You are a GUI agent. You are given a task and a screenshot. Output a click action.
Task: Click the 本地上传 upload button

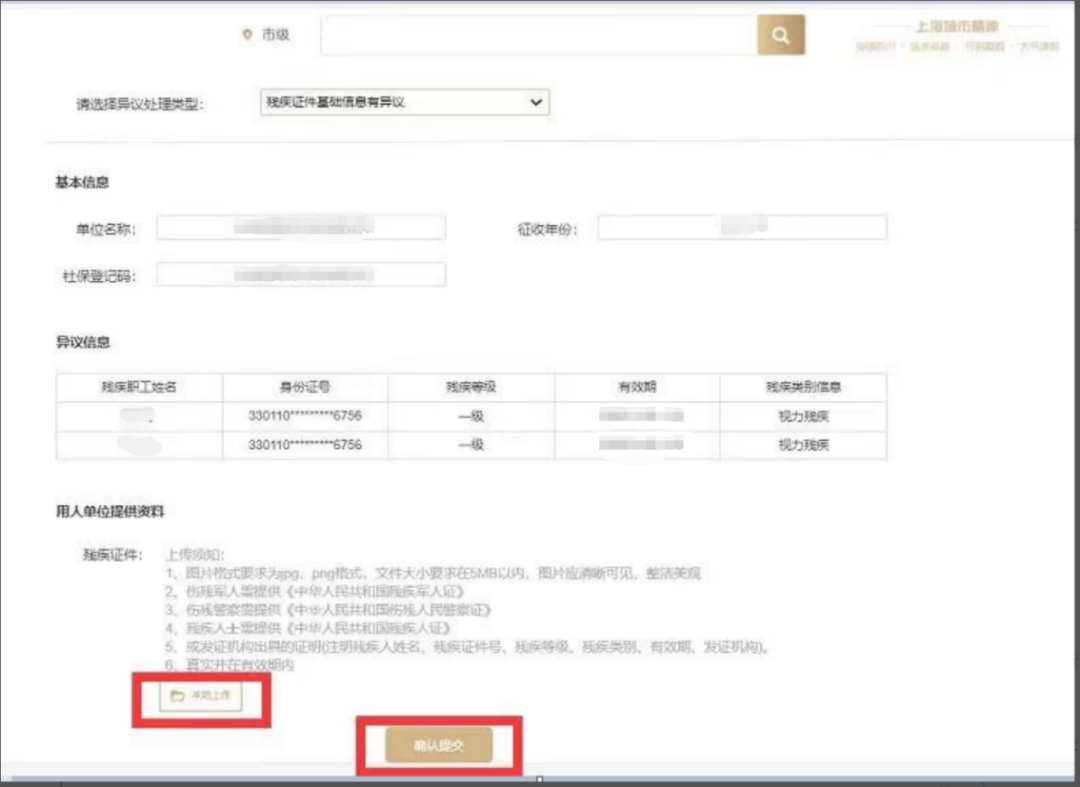(200, 696)
